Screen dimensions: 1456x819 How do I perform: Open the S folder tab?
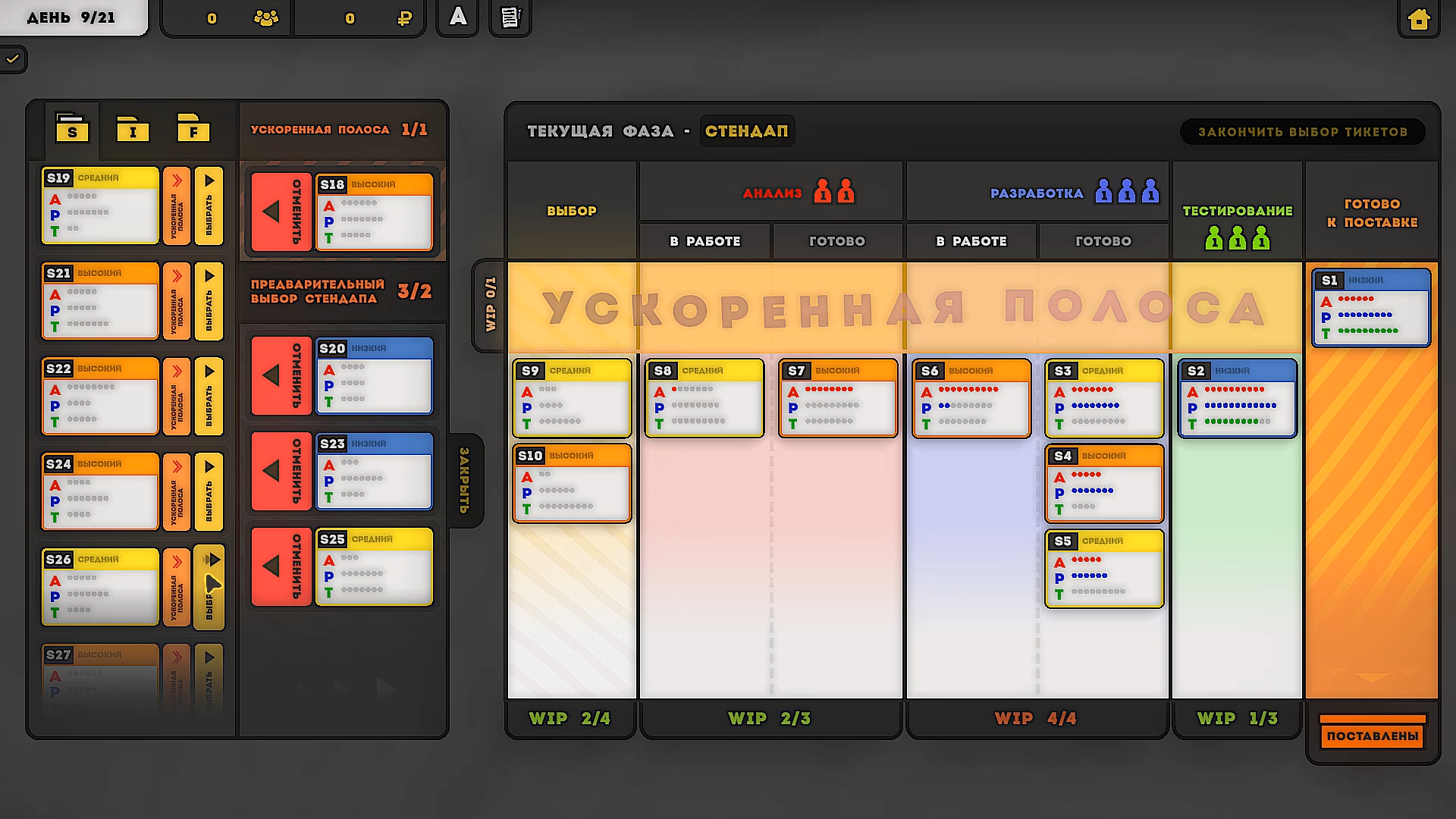(x=72, y=129)
